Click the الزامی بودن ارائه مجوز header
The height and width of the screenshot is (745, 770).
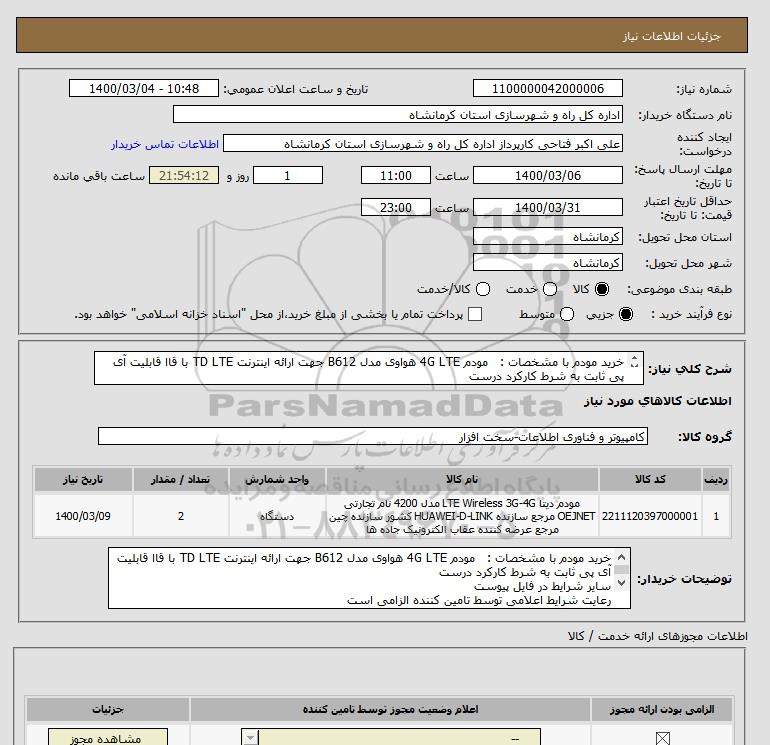(662, 710)
